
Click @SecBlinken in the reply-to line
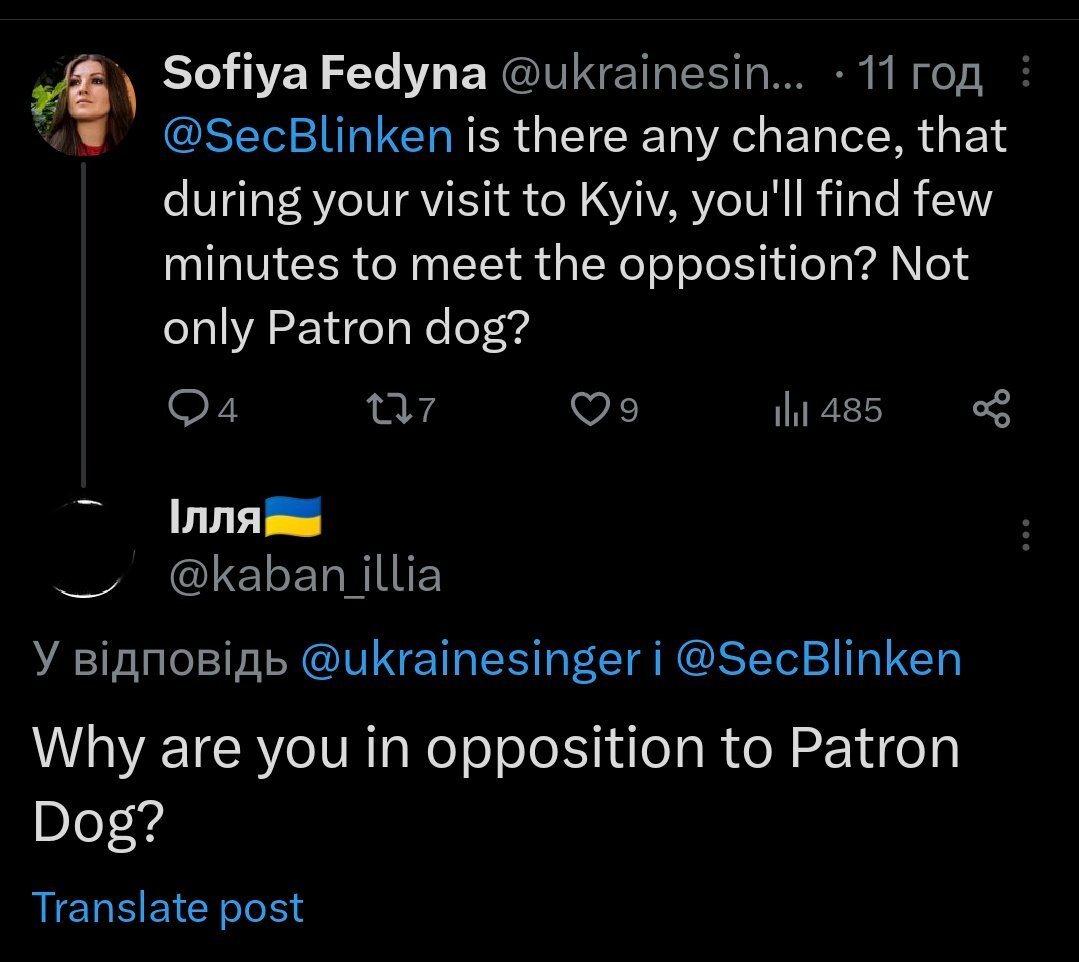pos(818,659)
